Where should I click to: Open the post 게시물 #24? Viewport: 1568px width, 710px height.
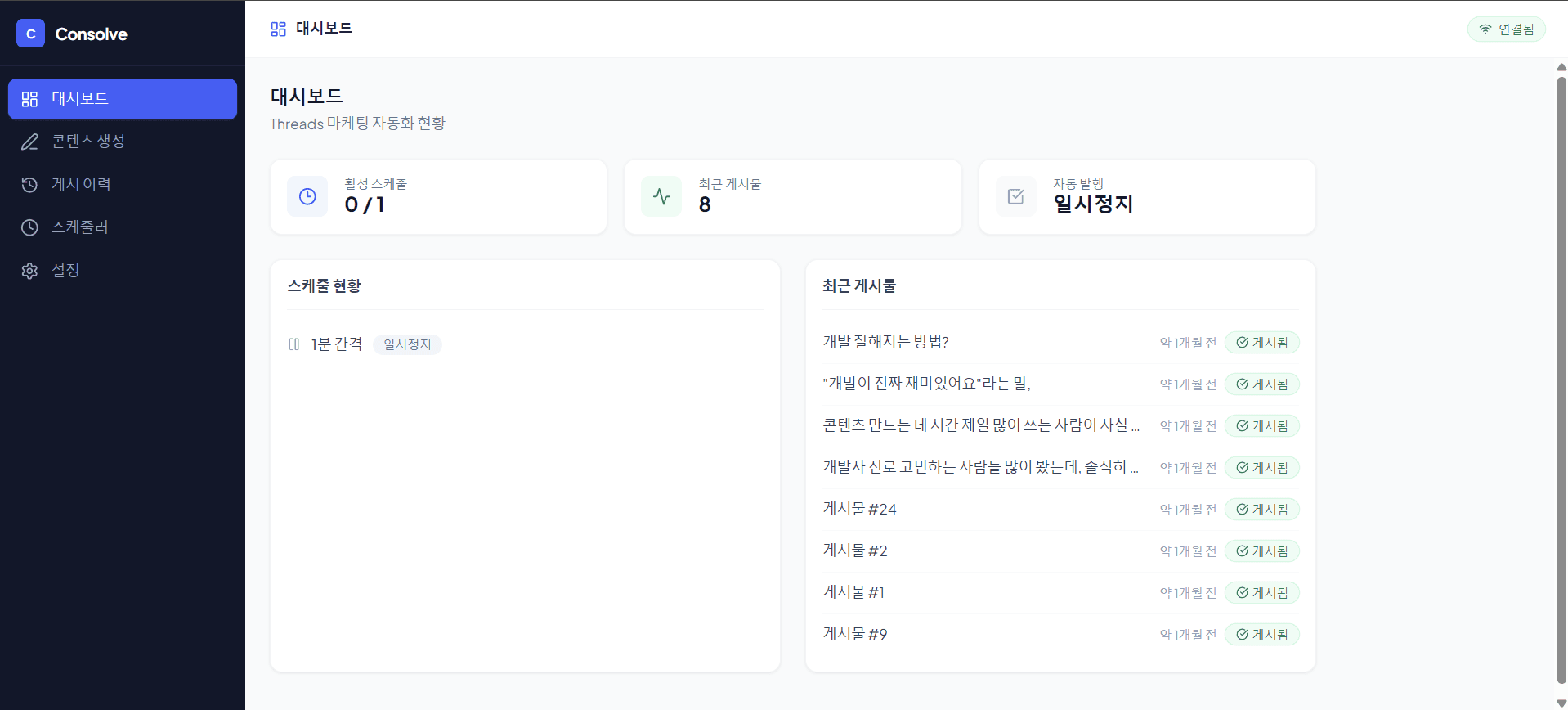point(859,509)
